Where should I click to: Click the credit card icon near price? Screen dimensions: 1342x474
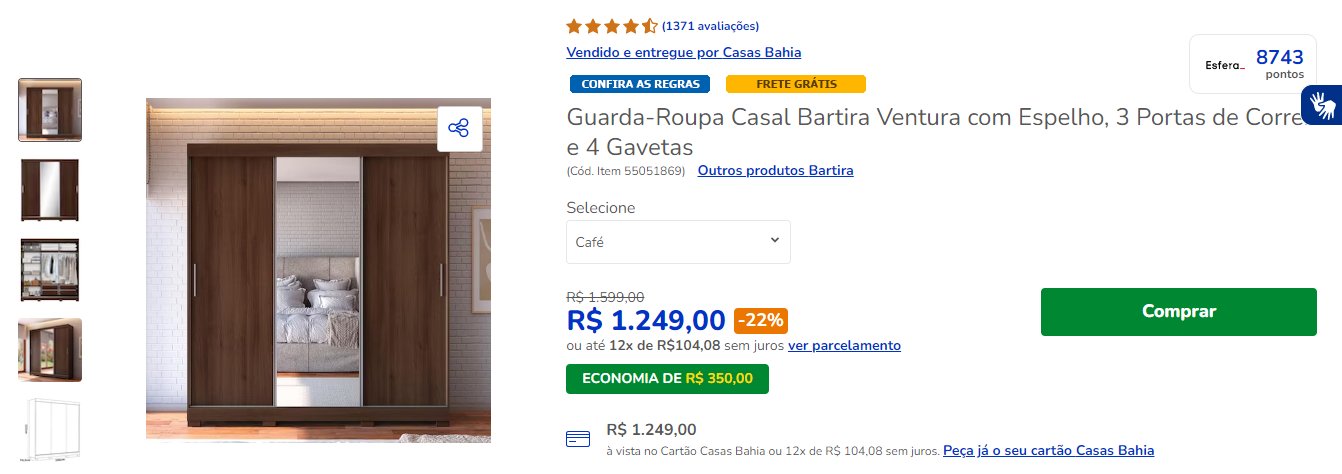coord(577,439)
